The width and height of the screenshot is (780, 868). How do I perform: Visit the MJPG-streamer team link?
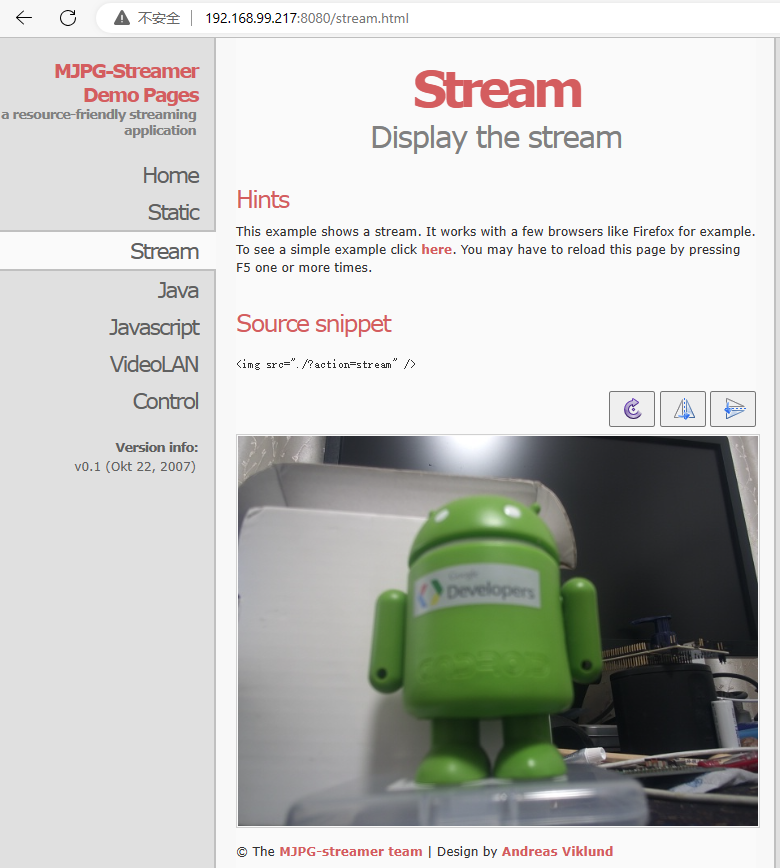click(x=350, y=851)
